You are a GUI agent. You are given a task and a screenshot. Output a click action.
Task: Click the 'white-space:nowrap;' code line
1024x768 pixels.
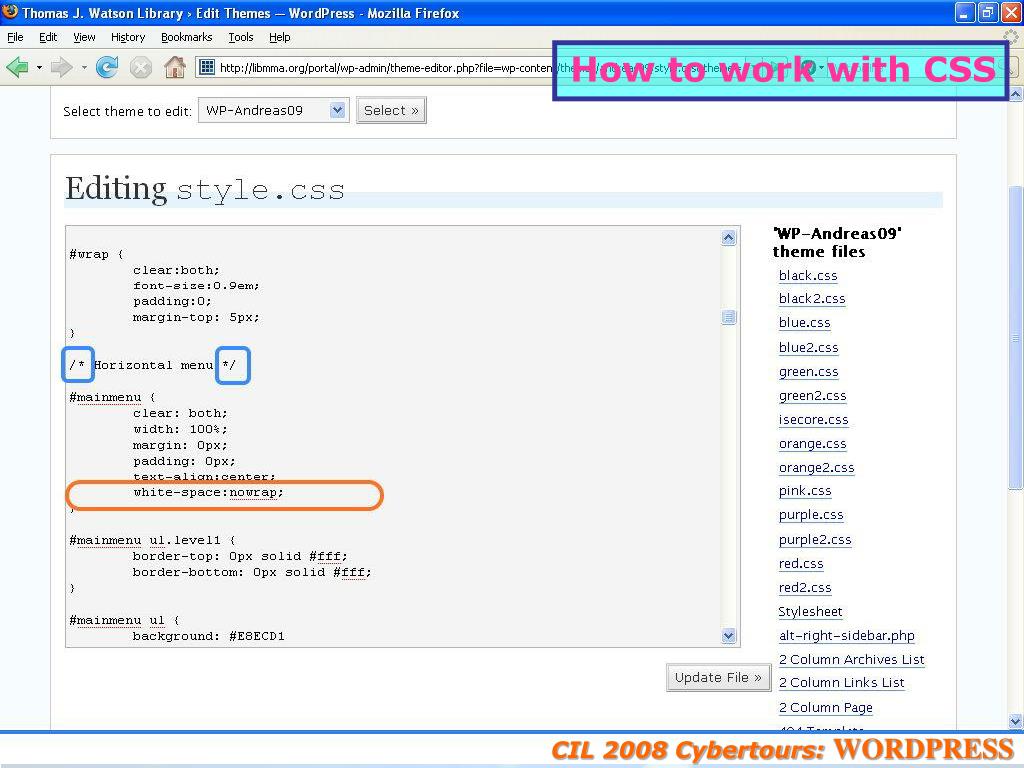point(208,492)
